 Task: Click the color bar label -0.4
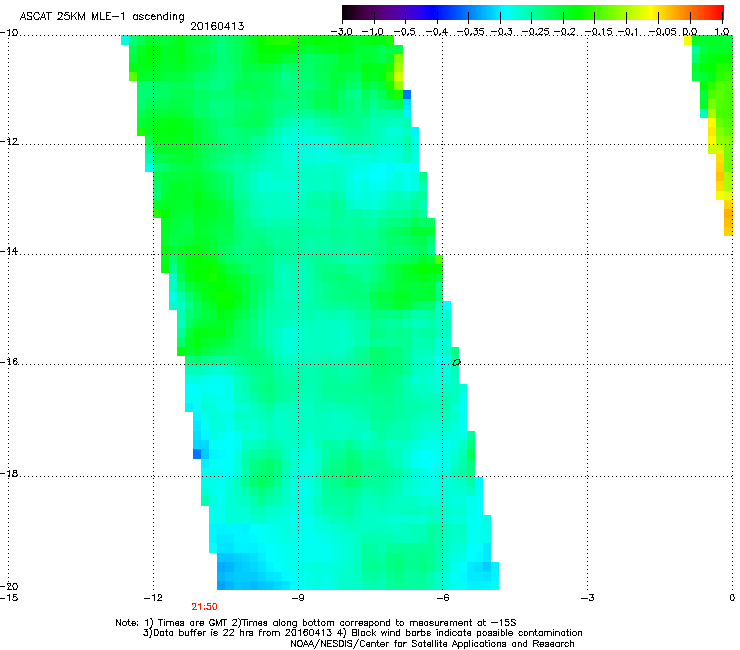[x=437, y=32]
